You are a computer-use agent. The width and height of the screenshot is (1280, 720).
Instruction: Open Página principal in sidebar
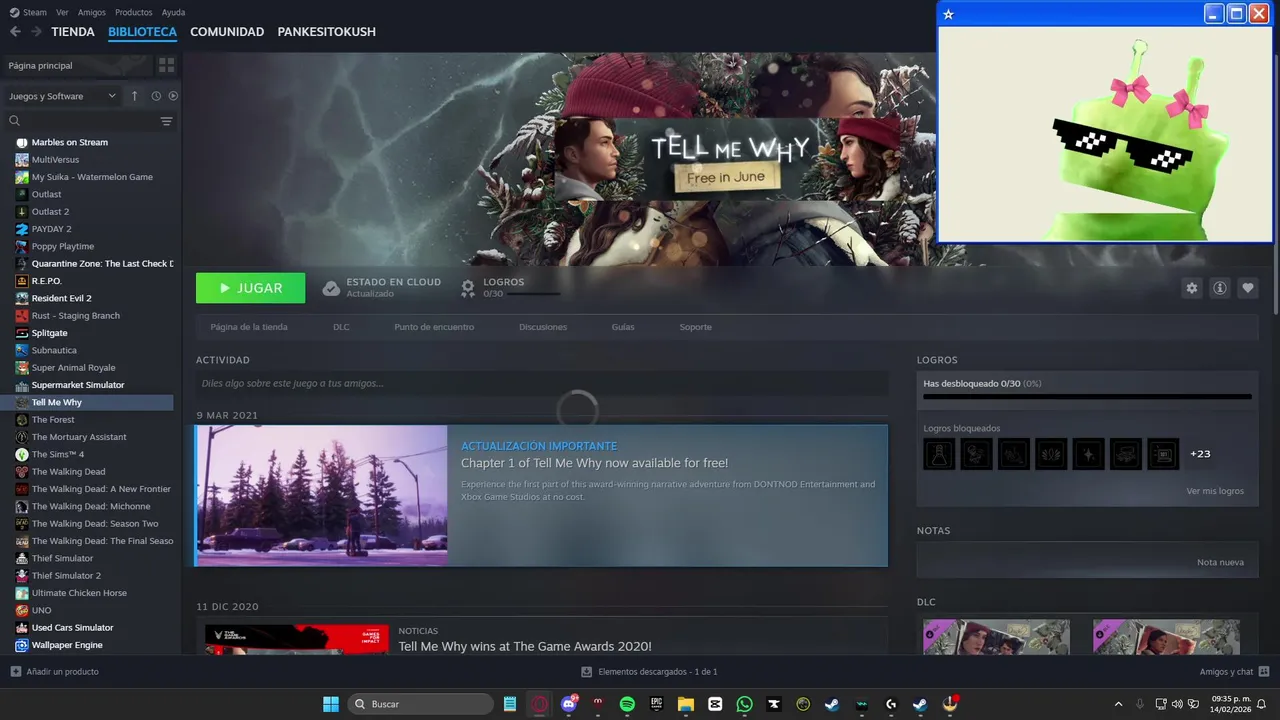78,65
